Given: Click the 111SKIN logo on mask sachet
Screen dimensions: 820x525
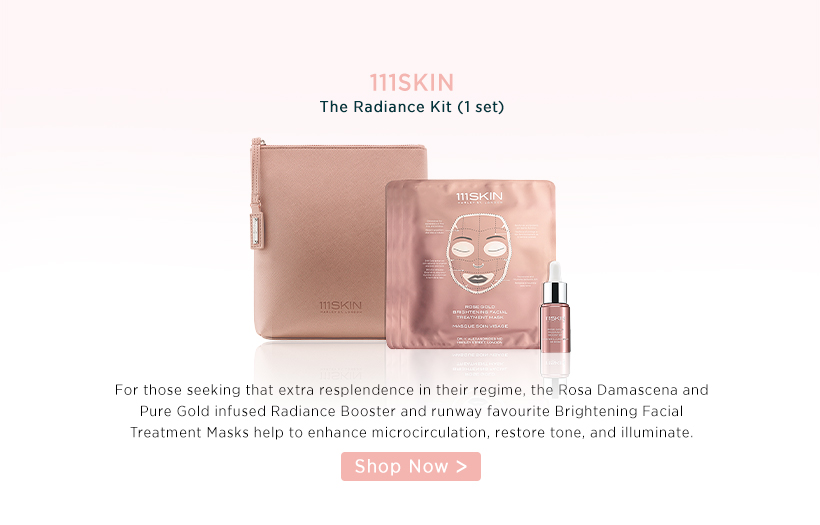Looking at the screenshot, I should [479, 198].
